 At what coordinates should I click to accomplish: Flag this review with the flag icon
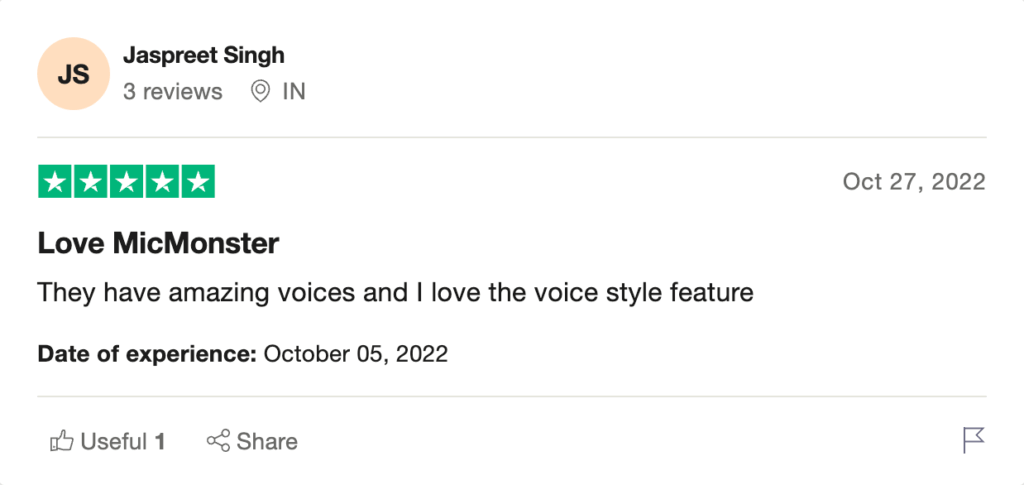pyautogui.click(x=973, y=440)
